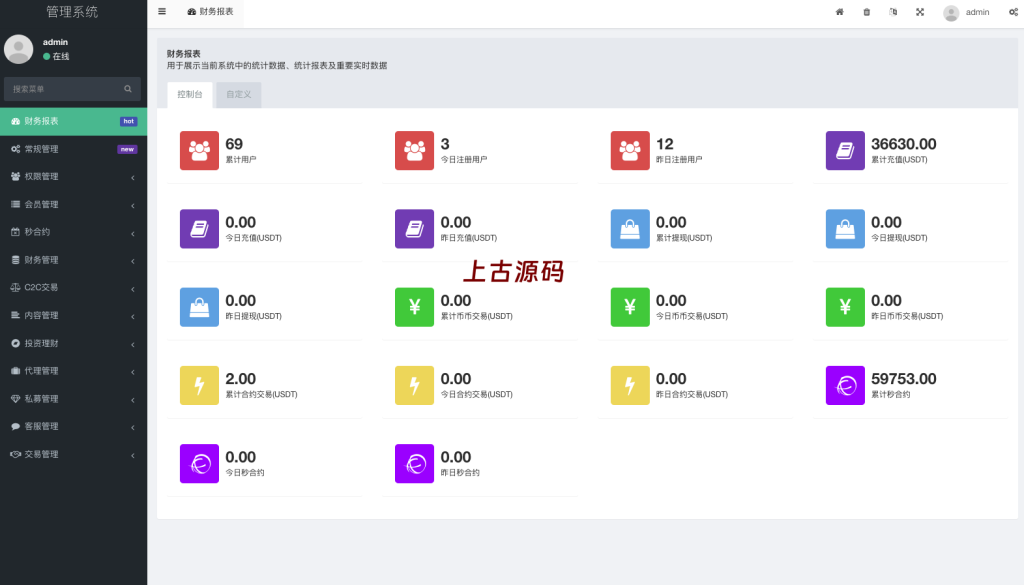
Task: Expand the 代理管理 sidebar menu
Action: point(73,371)
